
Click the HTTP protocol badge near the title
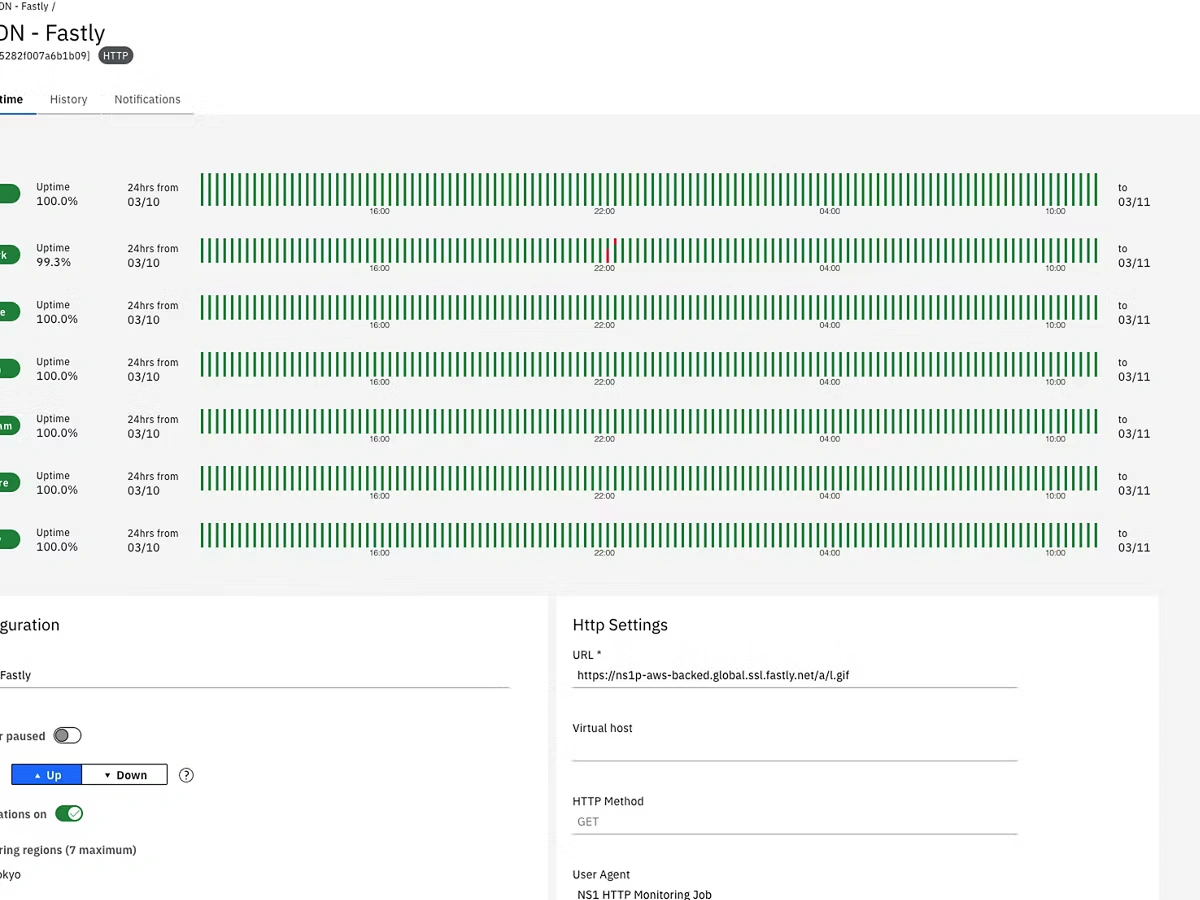pyautogui.click(x=115, y=55)
